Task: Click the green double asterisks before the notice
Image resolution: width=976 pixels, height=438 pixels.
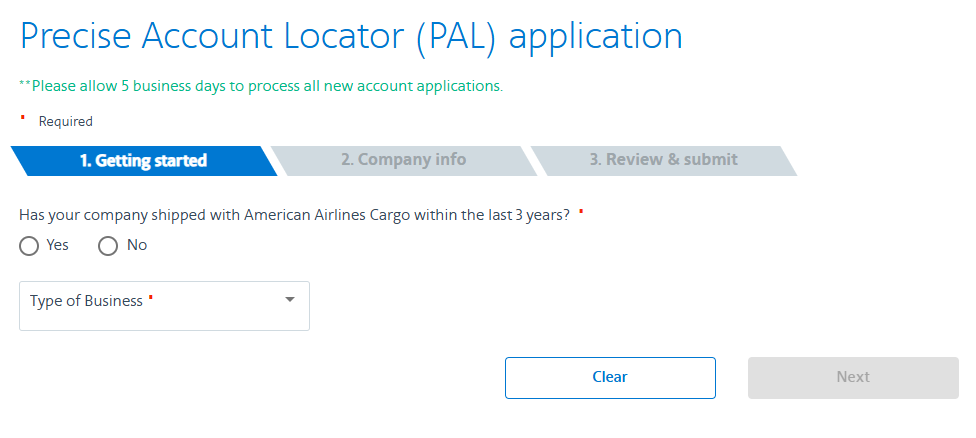Action: click(25, 85)
